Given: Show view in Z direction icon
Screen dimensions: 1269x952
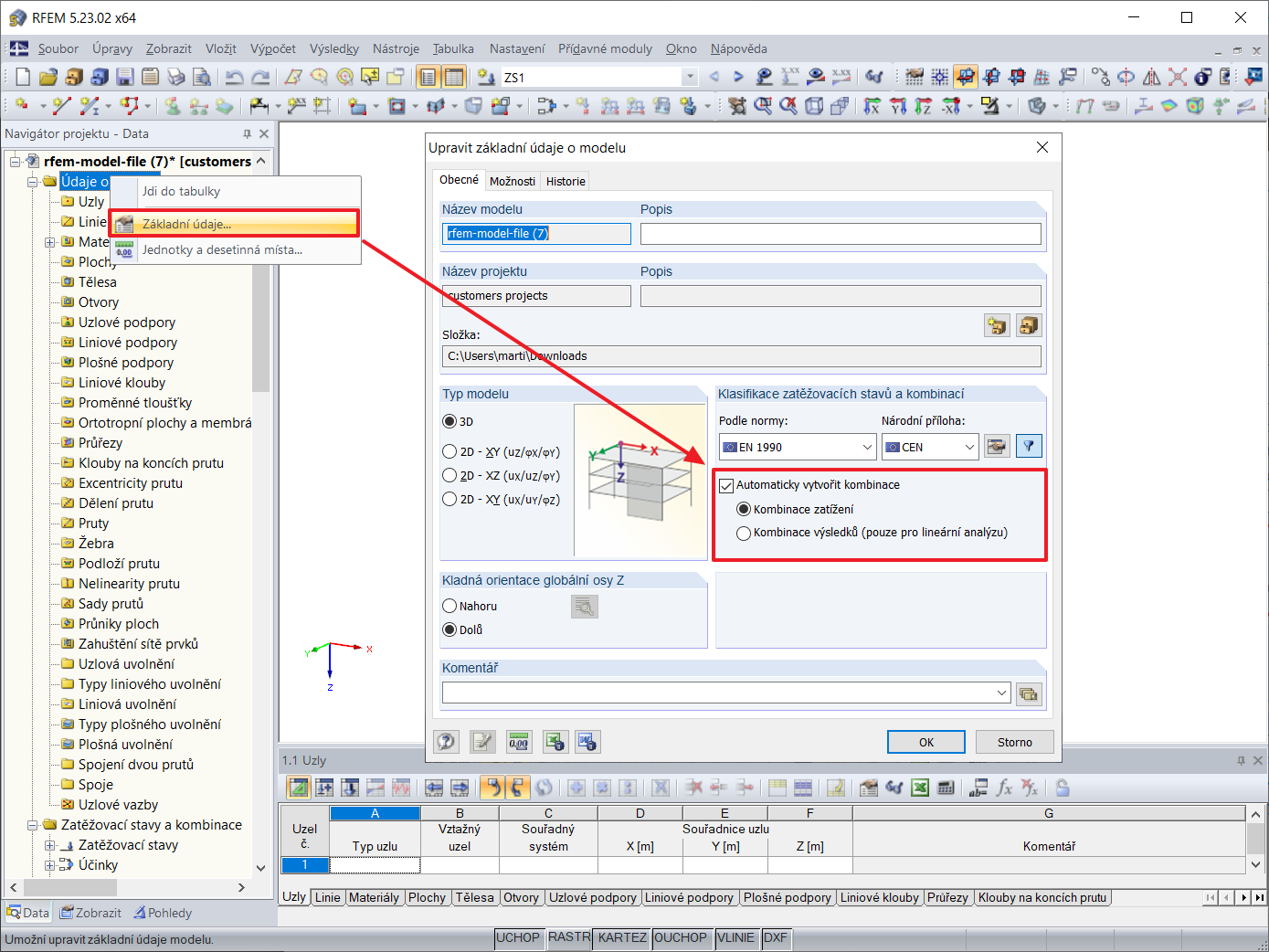Looking at the screenshot, I should coord(924,107).
